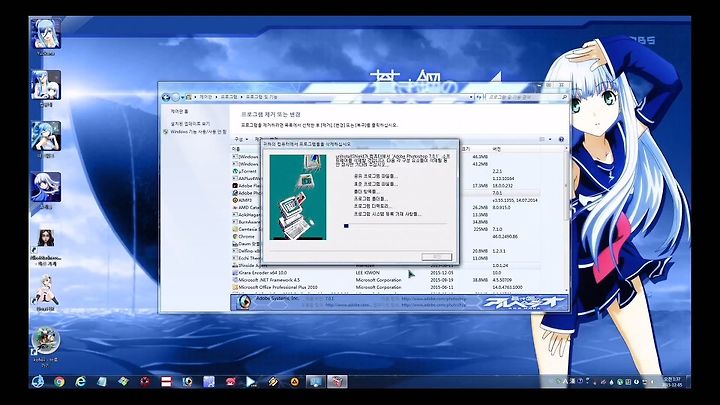Click the Adobe icon in the details pane

point(244,302)
